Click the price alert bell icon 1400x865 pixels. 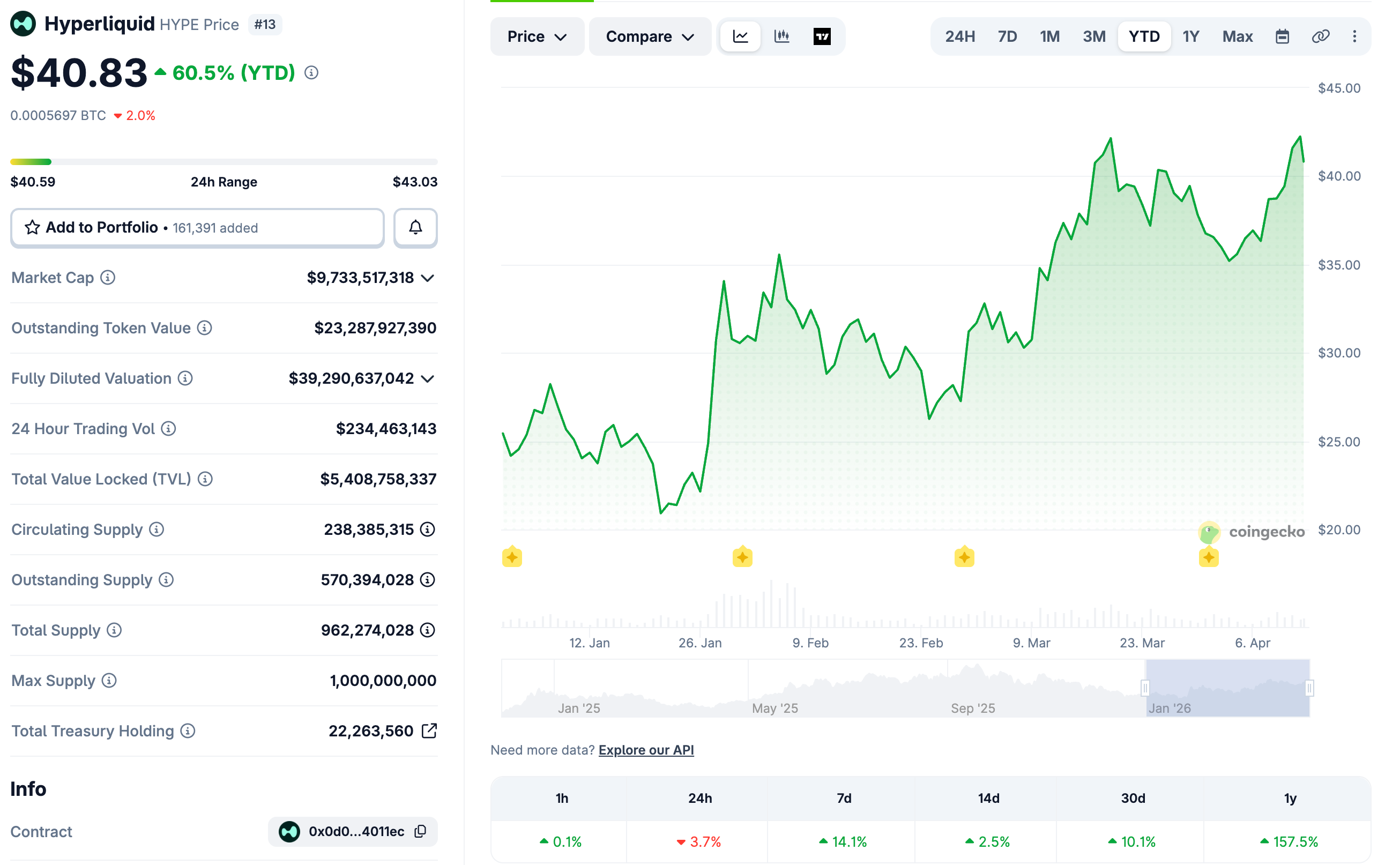(415, 228)
